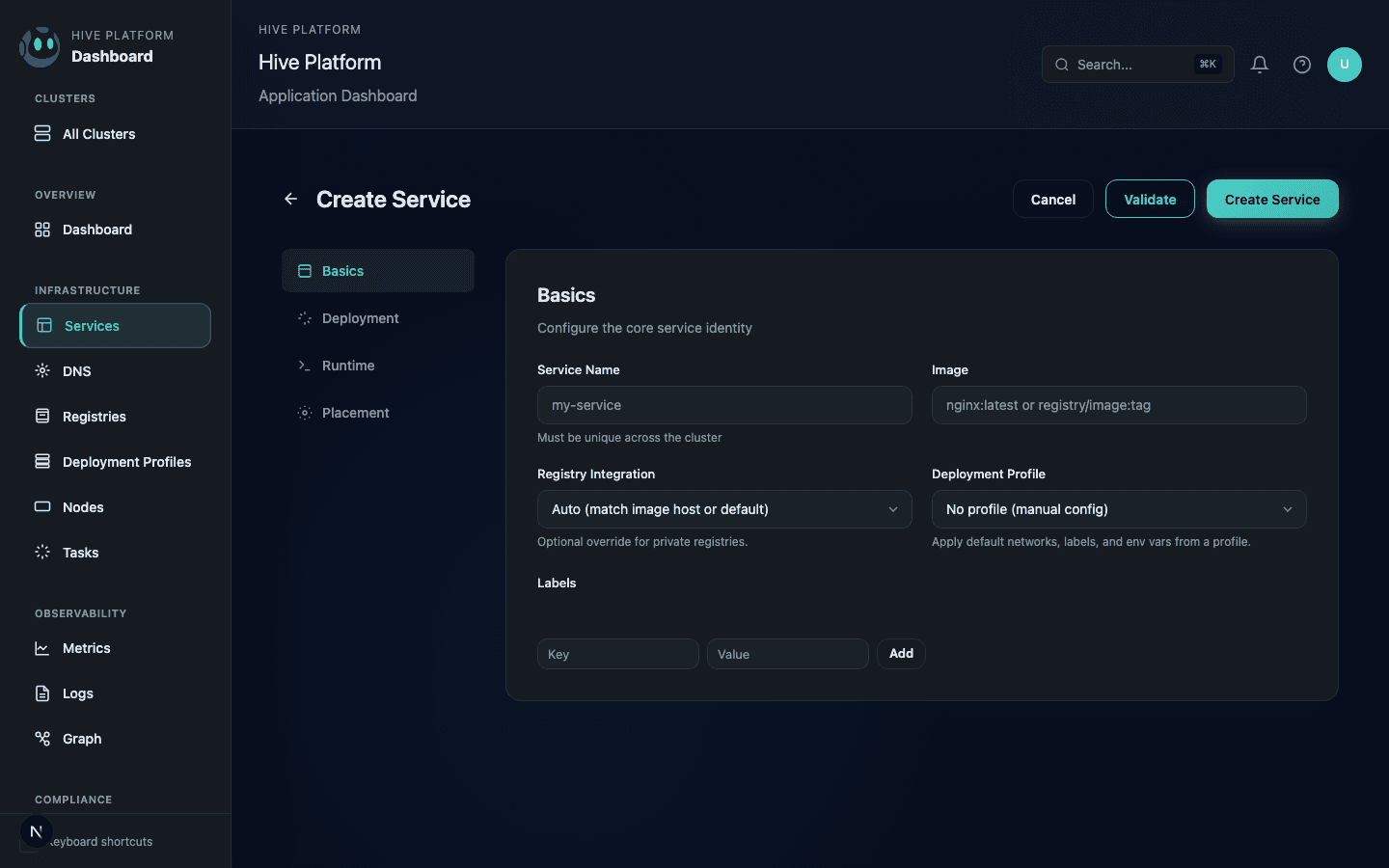Viewport: 1389px width, 868px height.
Task: Click the back arrow beside Create Service
Action: pos(290,199)
